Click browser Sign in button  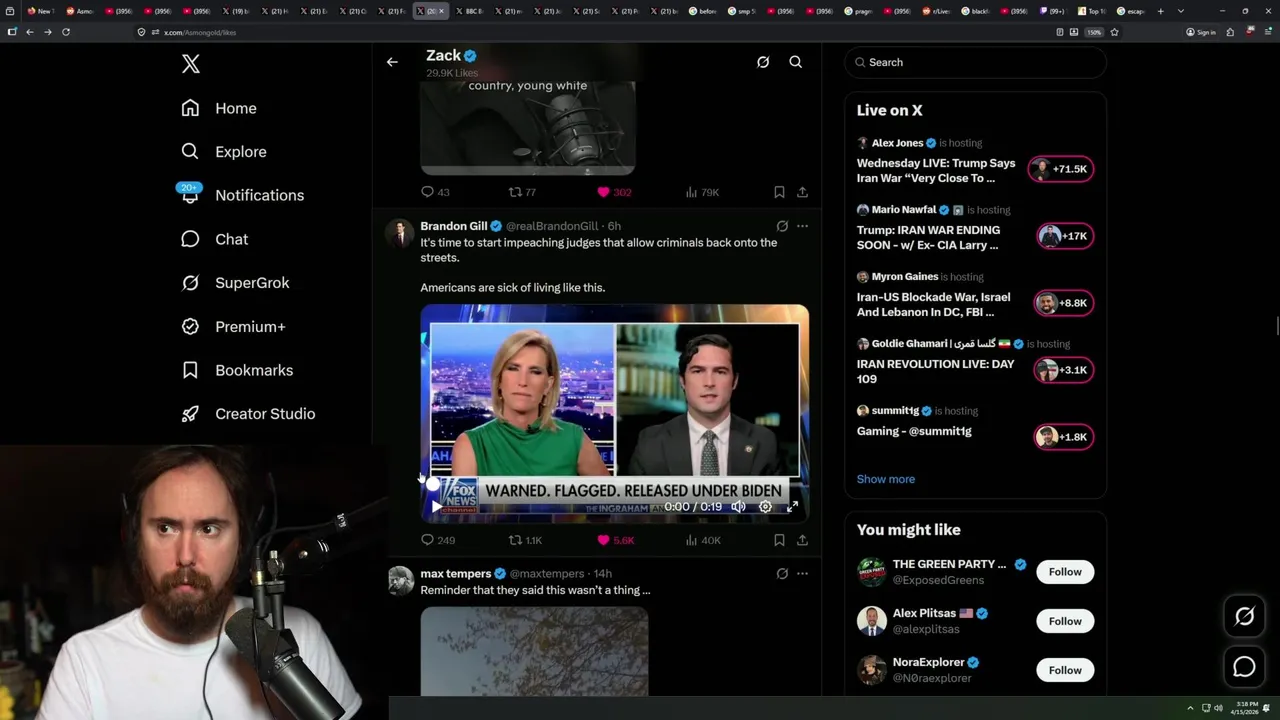pyautogui.click(x=1201, y=32)
